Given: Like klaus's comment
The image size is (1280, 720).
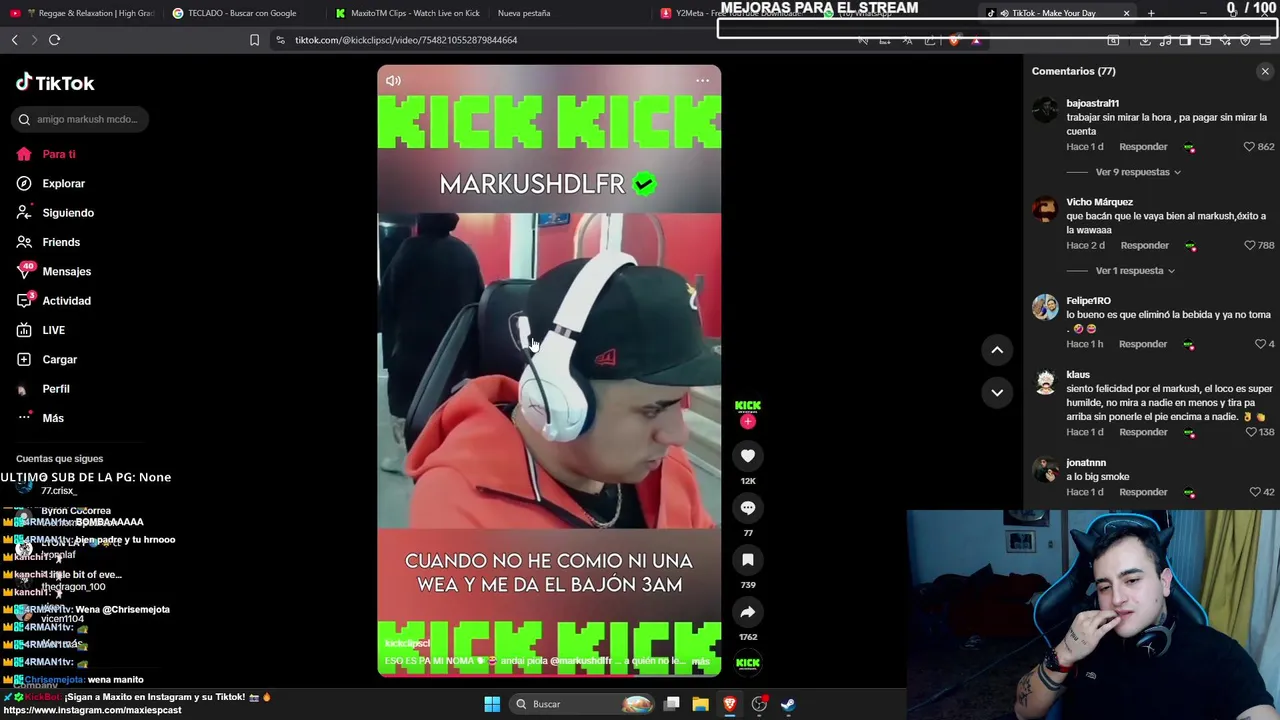Looking at the screenshot, I should (x=1250, y=432).
